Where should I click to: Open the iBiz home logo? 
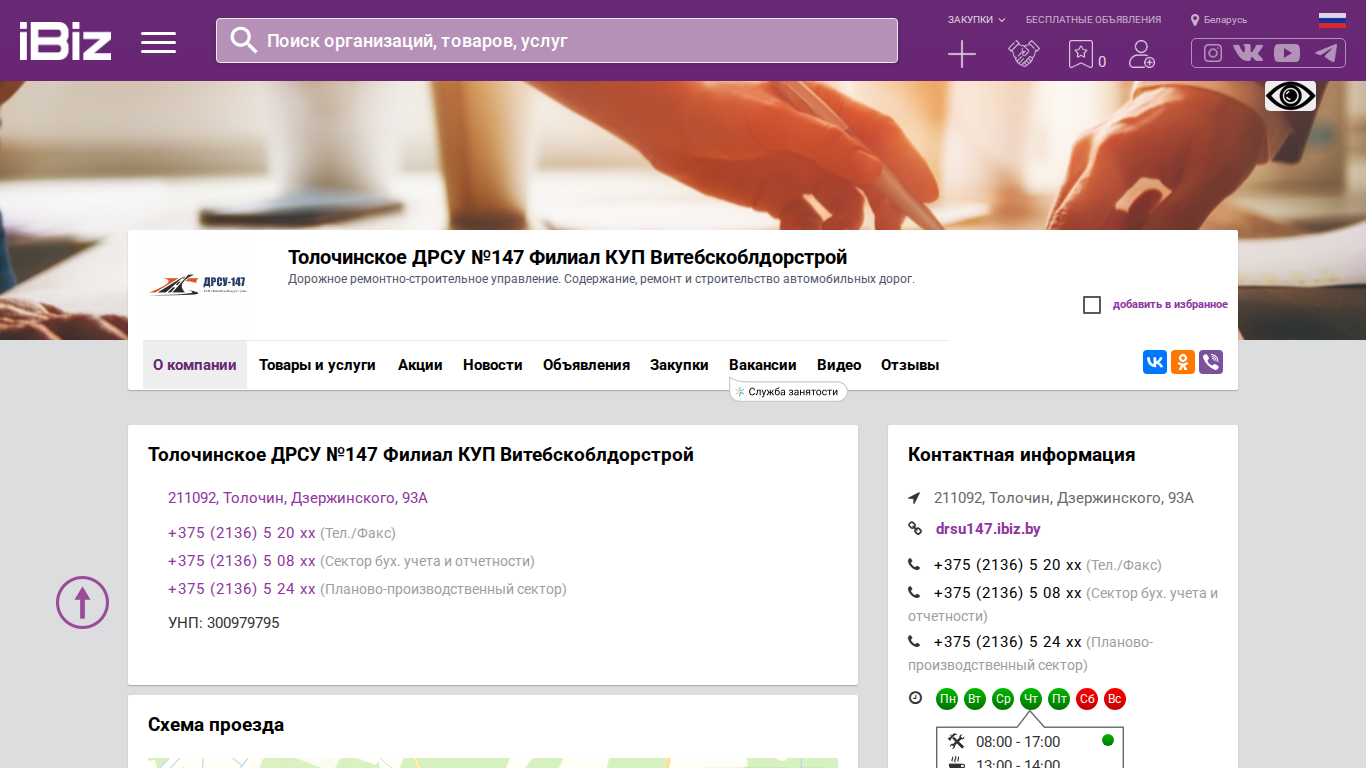tap(66, 41)
